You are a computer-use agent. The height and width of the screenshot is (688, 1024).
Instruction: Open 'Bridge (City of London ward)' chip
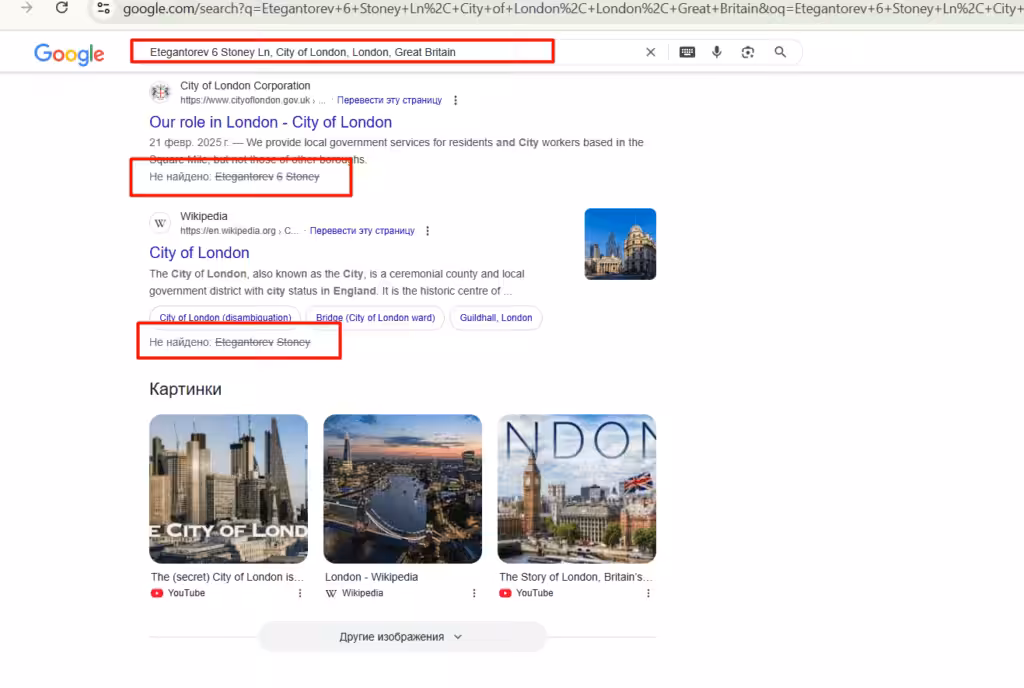click(376, 318)
